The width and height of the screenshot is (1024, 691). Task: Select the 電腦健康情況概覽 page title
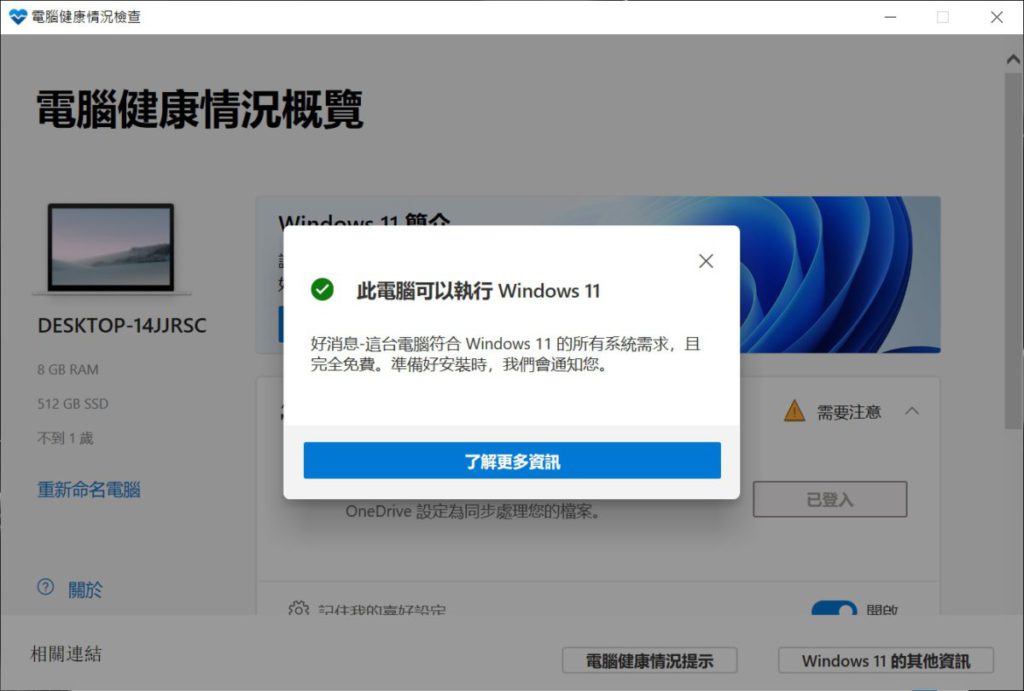click(x=199, y=109)
